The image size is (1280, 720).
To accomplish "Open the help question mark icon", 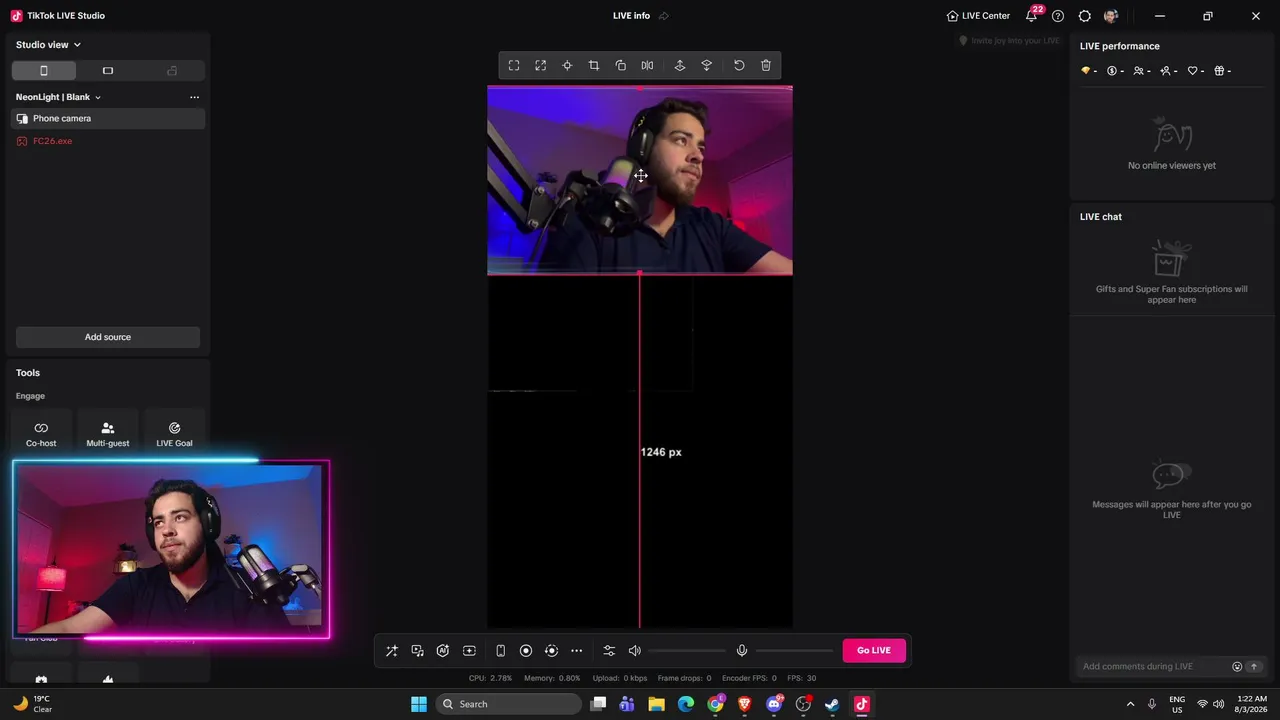I will (1058, 16).
